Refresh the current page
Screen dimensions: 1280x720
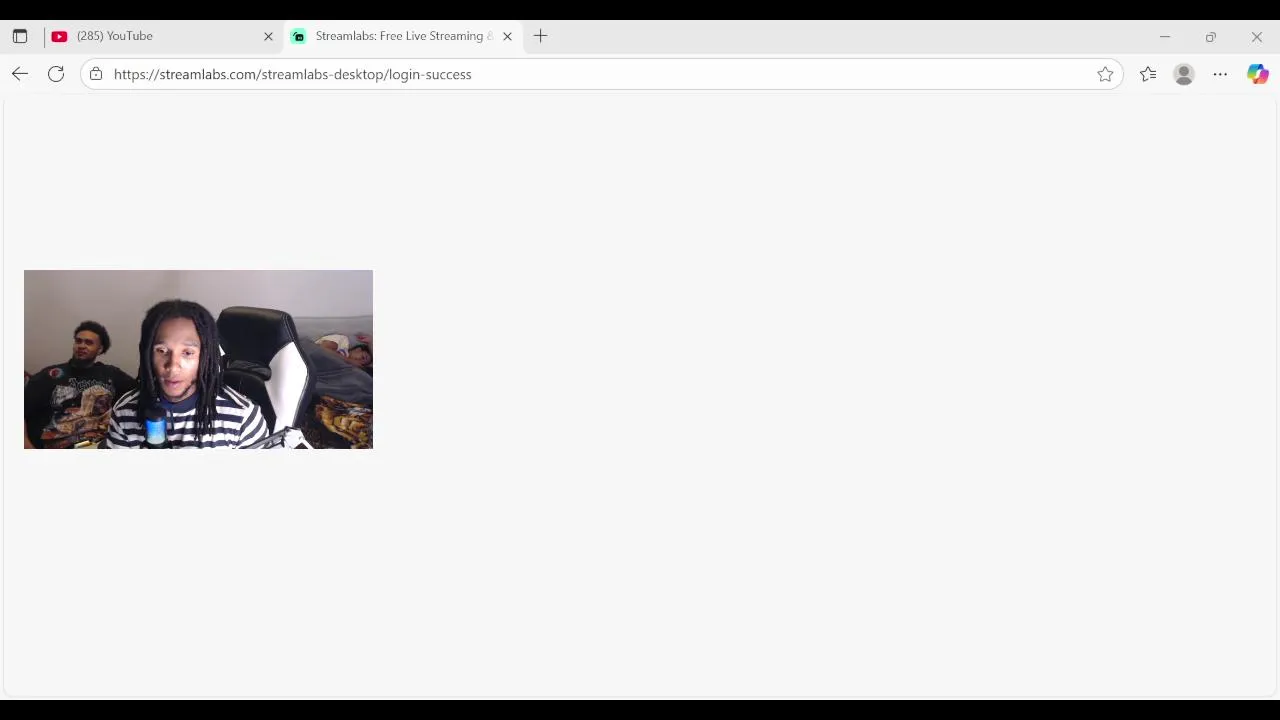point(56,74)
